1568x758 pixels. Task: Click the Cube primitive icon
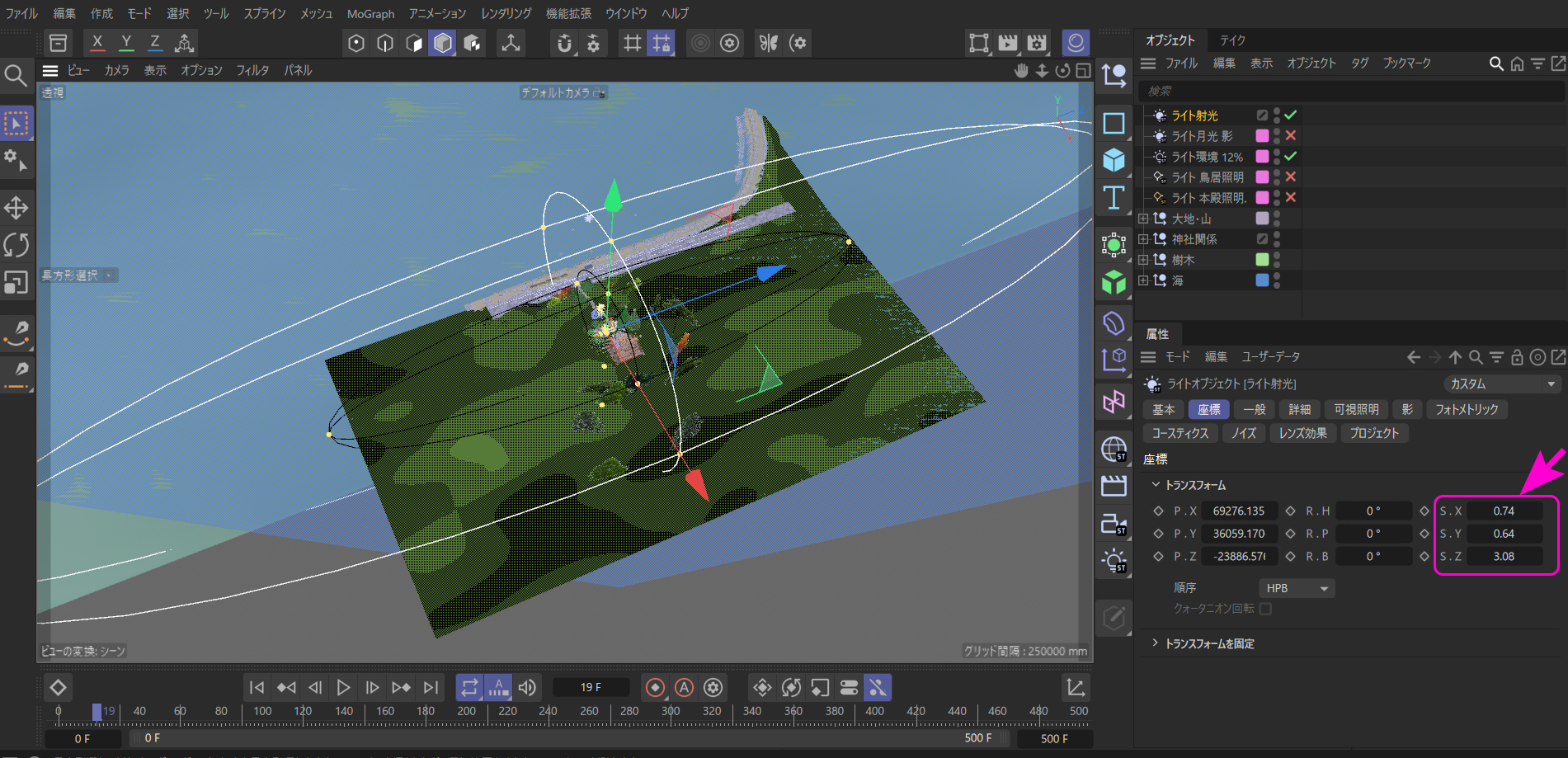pyautogui.click(x=1114, y=160)
